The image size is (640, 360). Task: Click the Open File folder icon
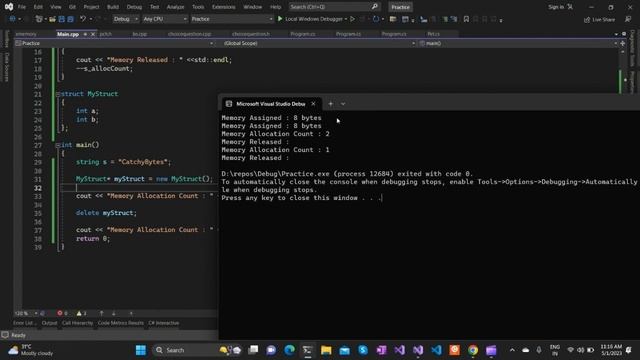pyautogui.click(x=52, y=19)
